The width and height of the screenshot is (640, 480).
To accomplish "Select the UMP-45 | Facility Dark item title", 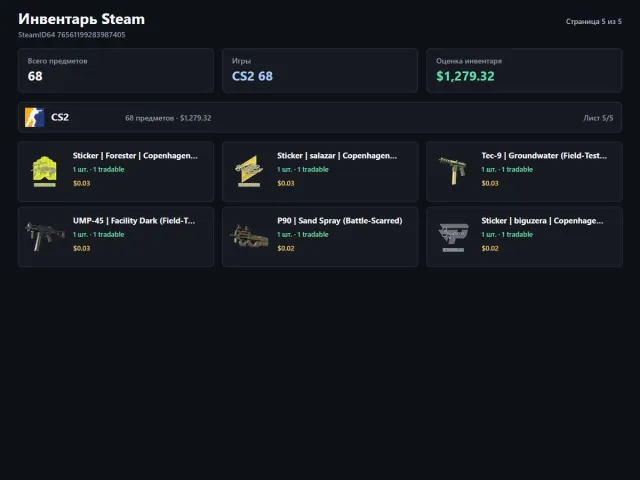I will [134, 221].
